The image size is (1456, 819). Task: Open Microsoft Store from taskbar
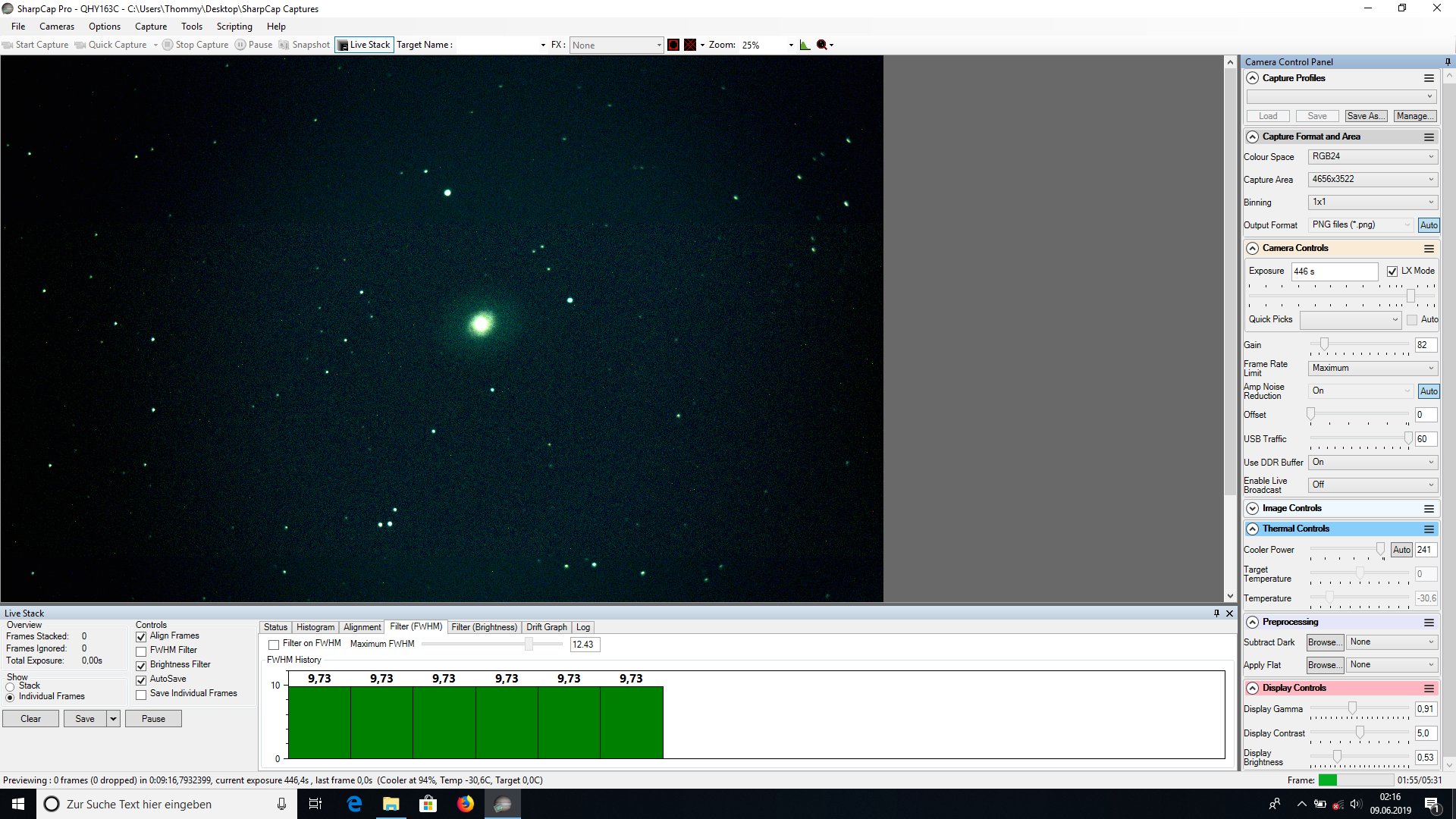pos(428,804)
